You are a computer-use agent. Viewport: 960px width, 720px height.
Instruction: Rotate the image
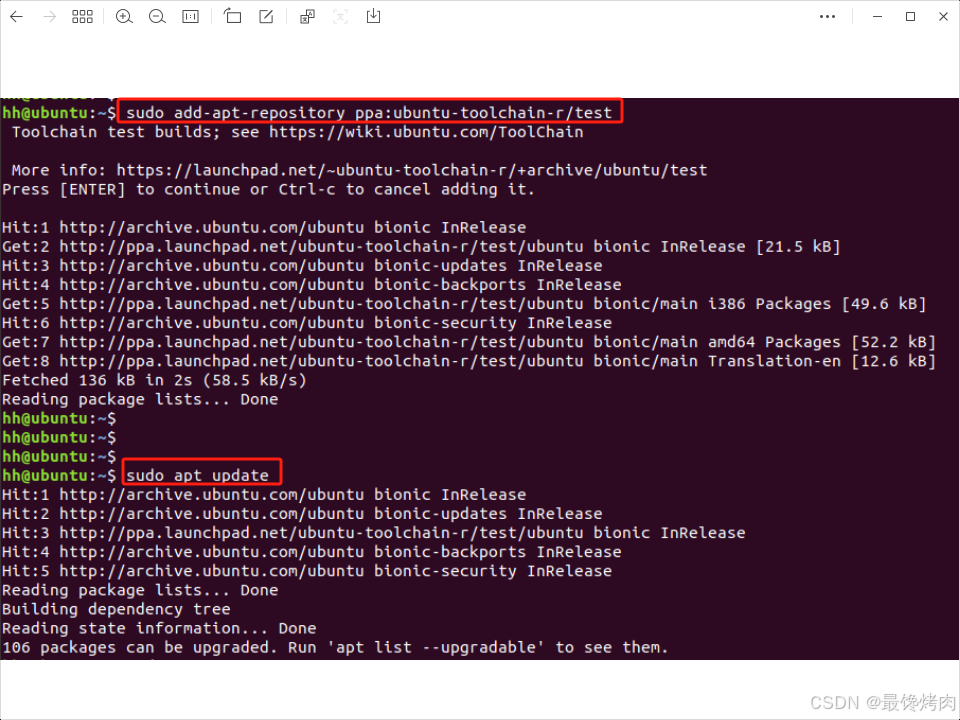pyautogui.click(x=233, y=17)
